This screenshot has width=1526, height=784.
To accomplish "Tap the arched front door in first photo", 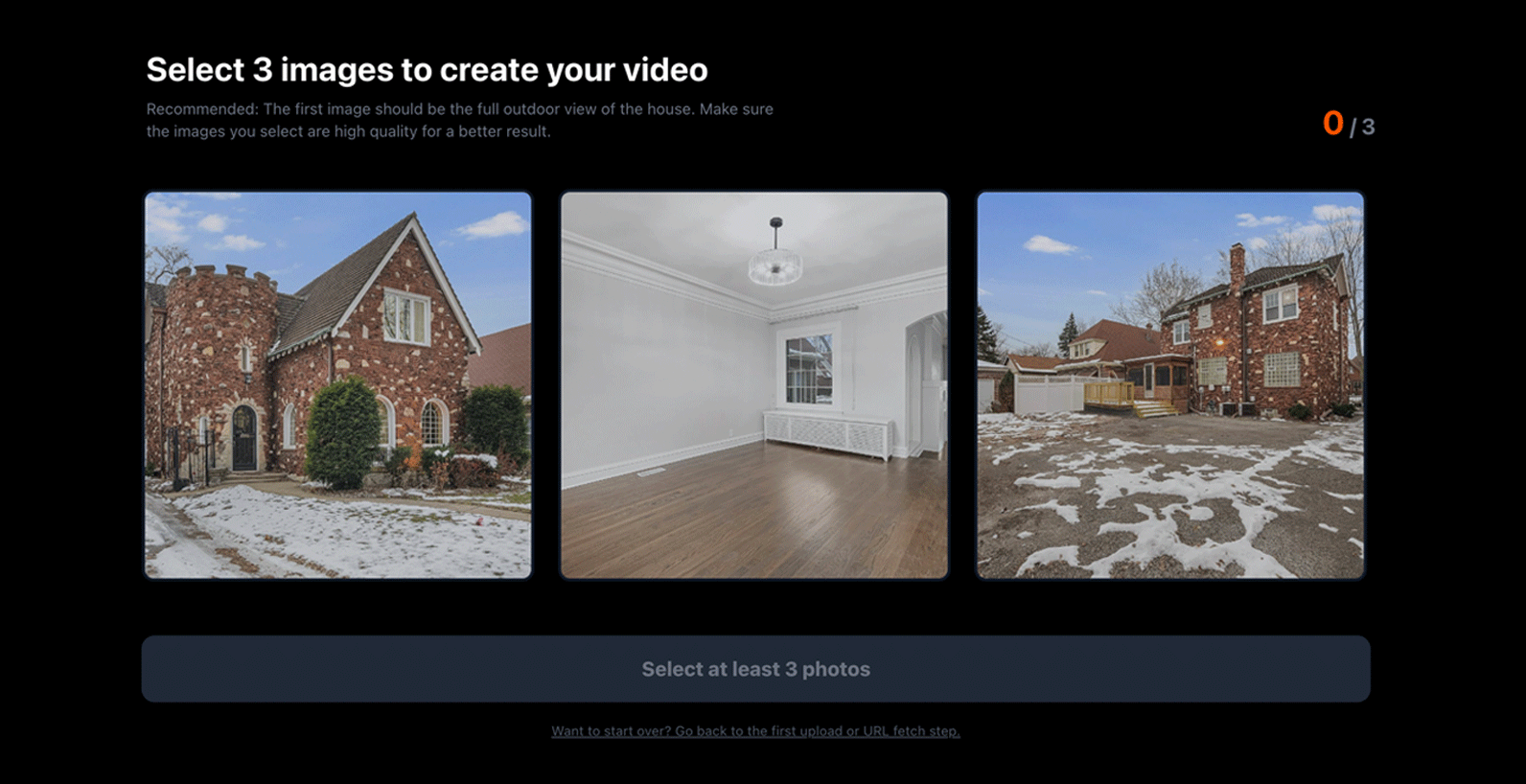I will click(244, 437).
